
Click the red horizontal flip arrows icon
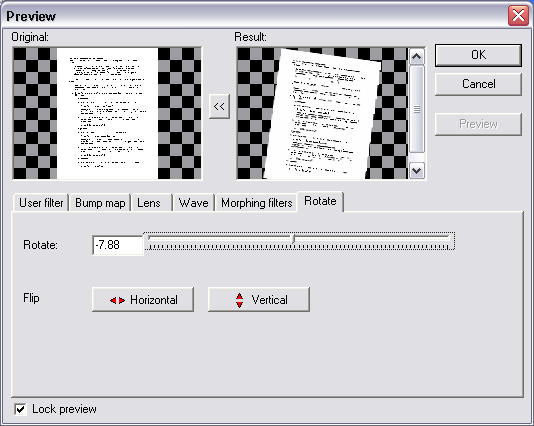(x=117, y=300)
